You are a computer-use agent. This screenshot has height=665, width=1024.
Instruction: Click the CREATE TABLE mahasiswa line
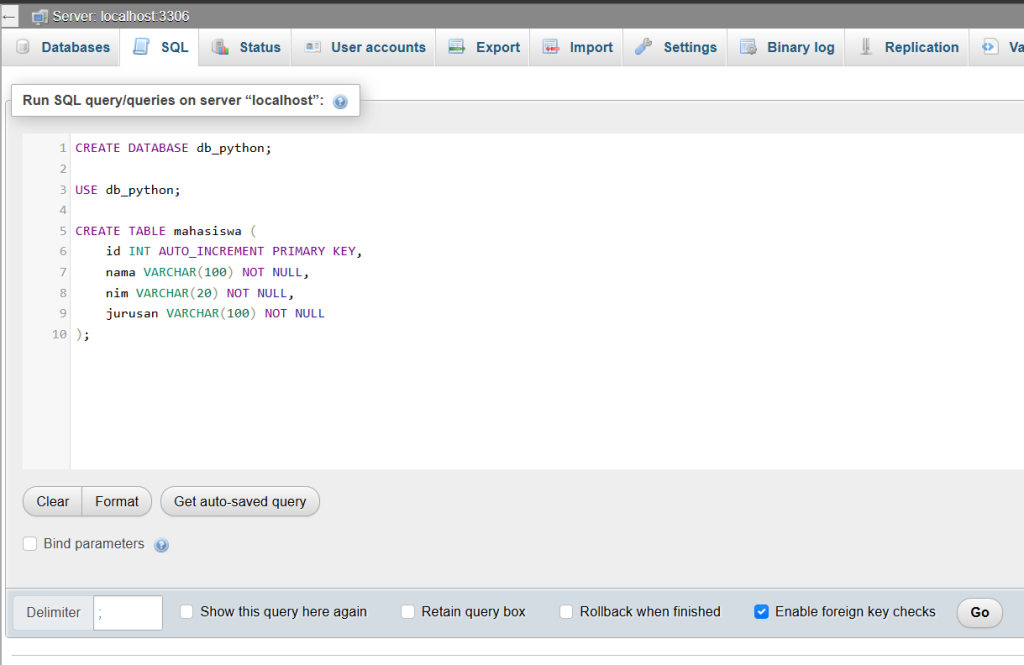coord(166,231)
